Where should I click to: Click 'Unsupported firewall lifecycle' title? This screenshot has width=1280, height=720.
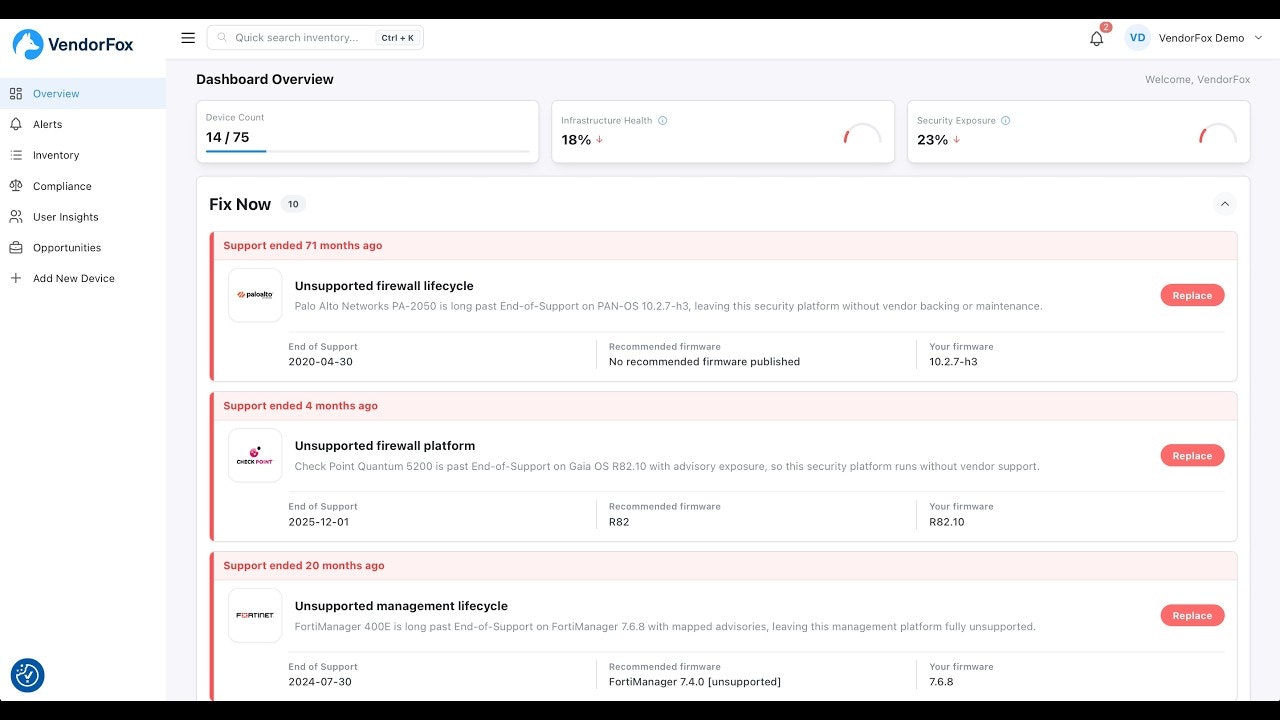384,286
